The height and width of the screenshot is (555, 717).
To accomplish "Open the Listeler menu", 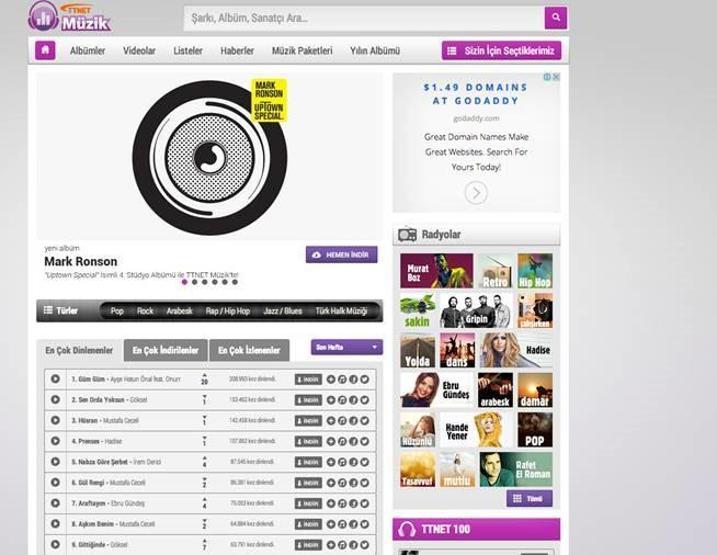I will pos(187,51).
